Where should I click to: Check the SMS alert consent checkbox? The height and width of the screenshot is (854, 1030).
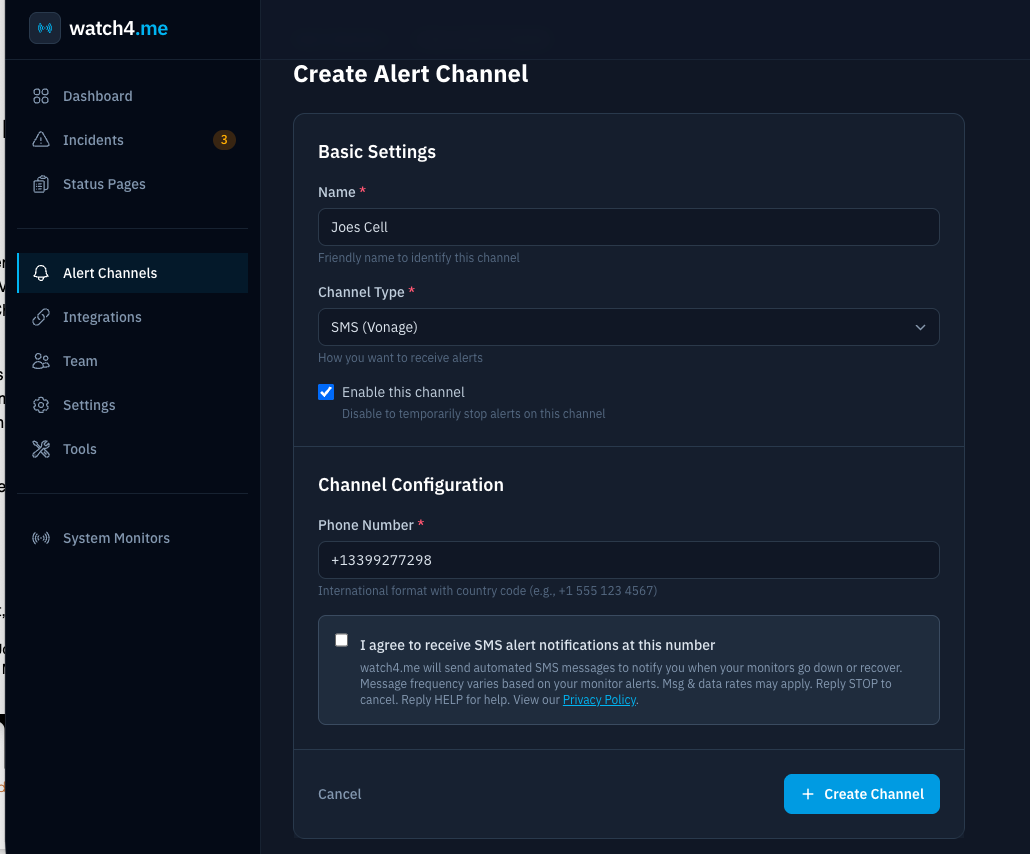[x=342, y=641]
